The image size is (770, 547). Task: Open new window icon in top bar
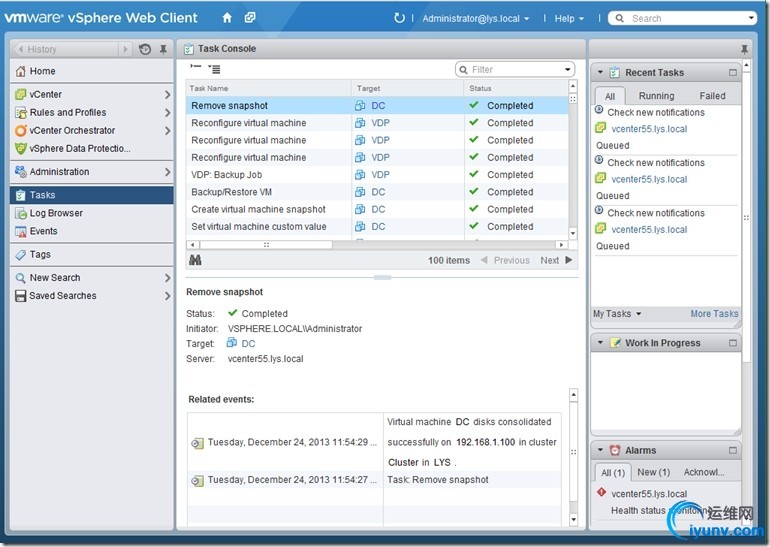pos(250,18)
